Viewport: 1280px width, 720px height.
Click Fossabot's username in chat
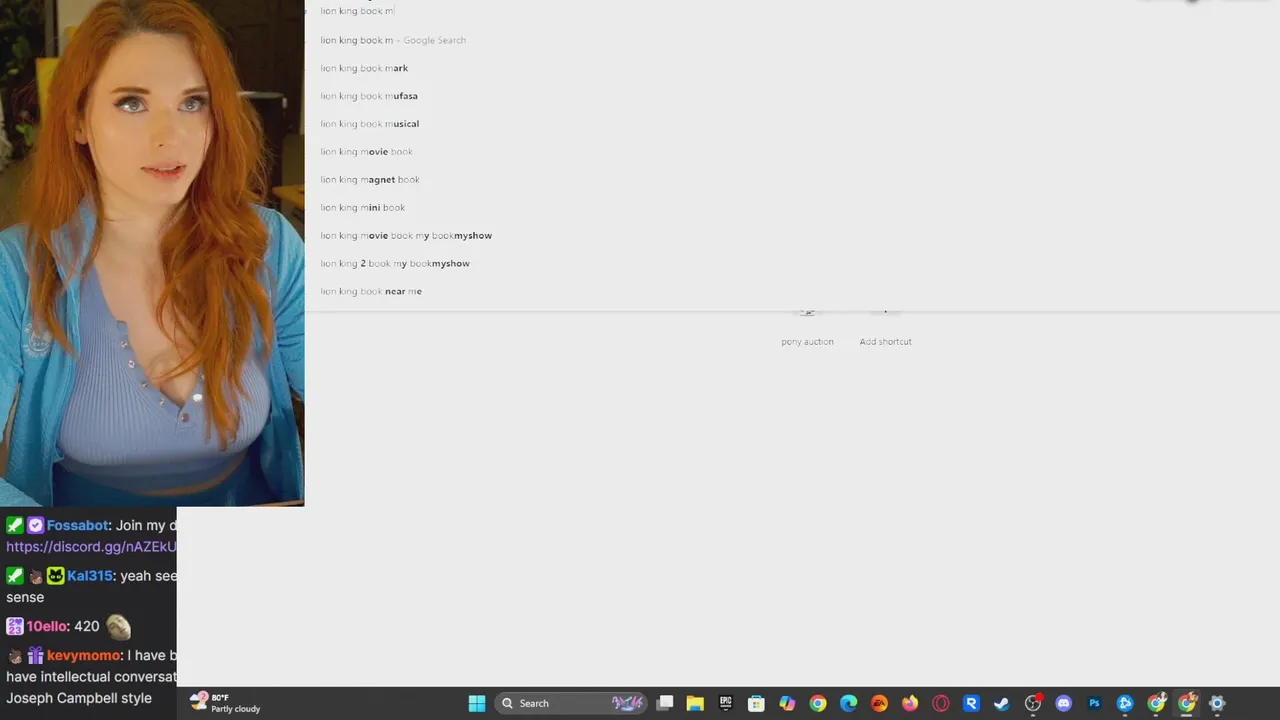(x=78, y=525)
